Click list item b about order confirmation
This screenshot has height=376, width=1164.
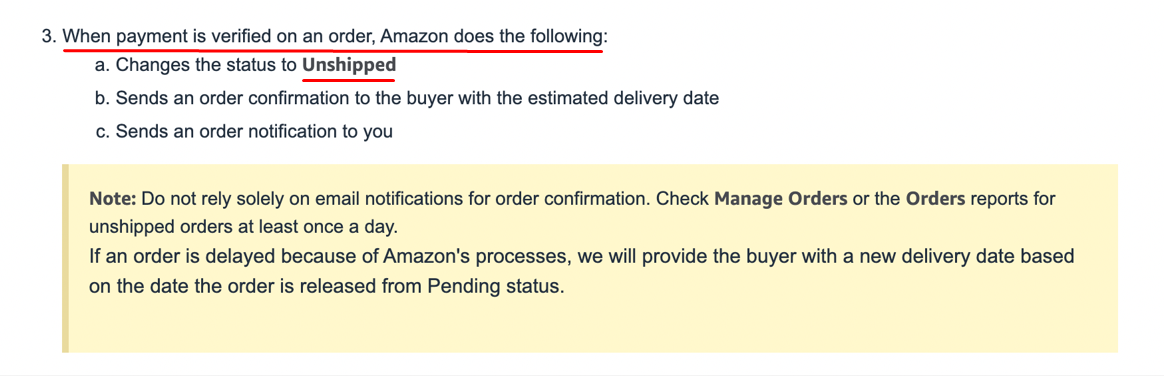coord(407,98)
